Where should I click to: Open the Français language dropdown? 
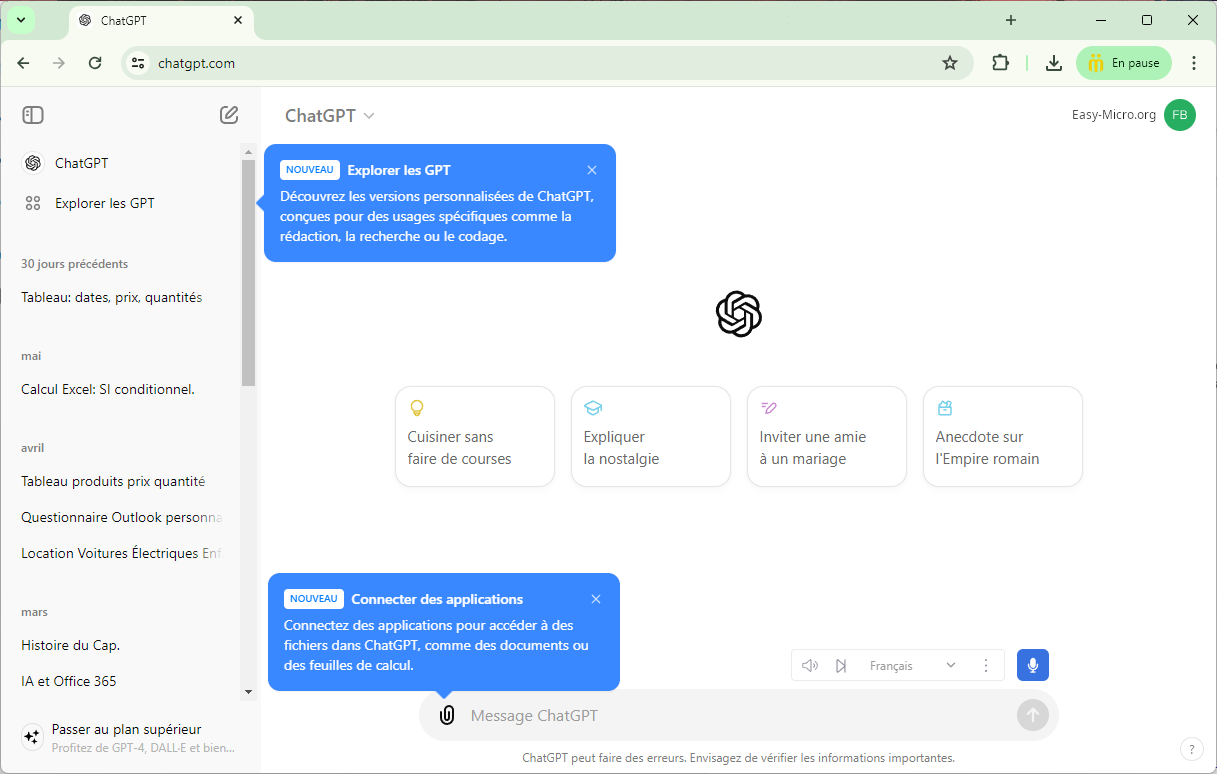912,665
